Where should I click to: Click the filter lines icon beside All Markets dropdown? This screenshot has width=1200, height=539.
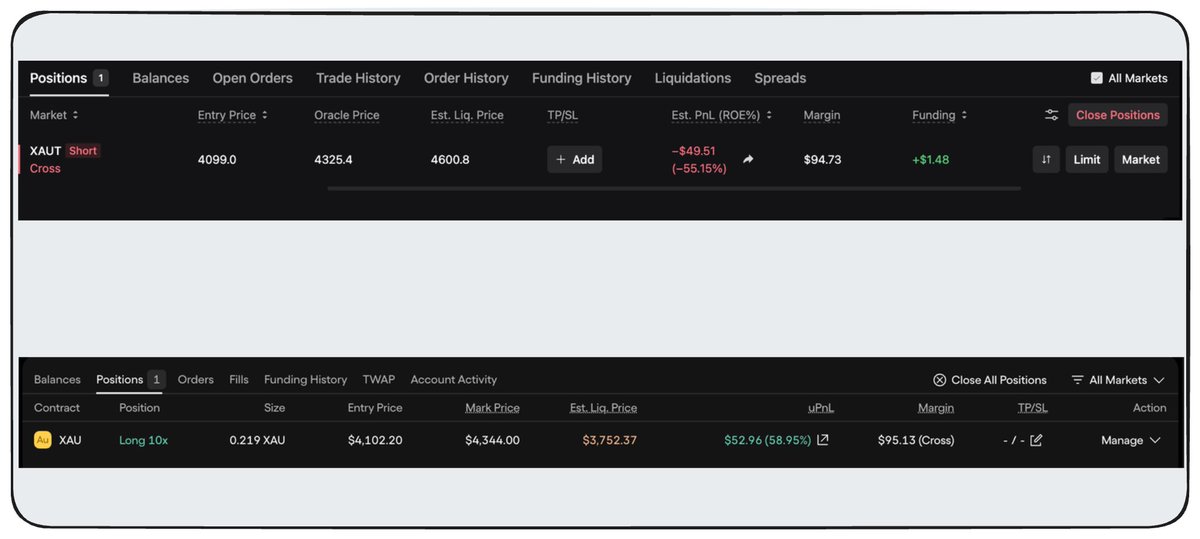1077,380
